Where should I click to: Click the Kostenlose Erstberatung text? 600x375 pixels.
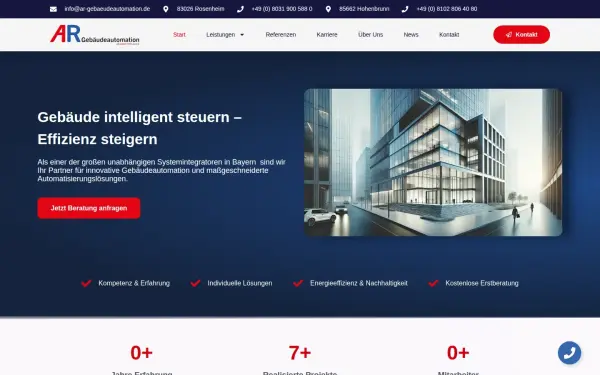coord(482,283)
